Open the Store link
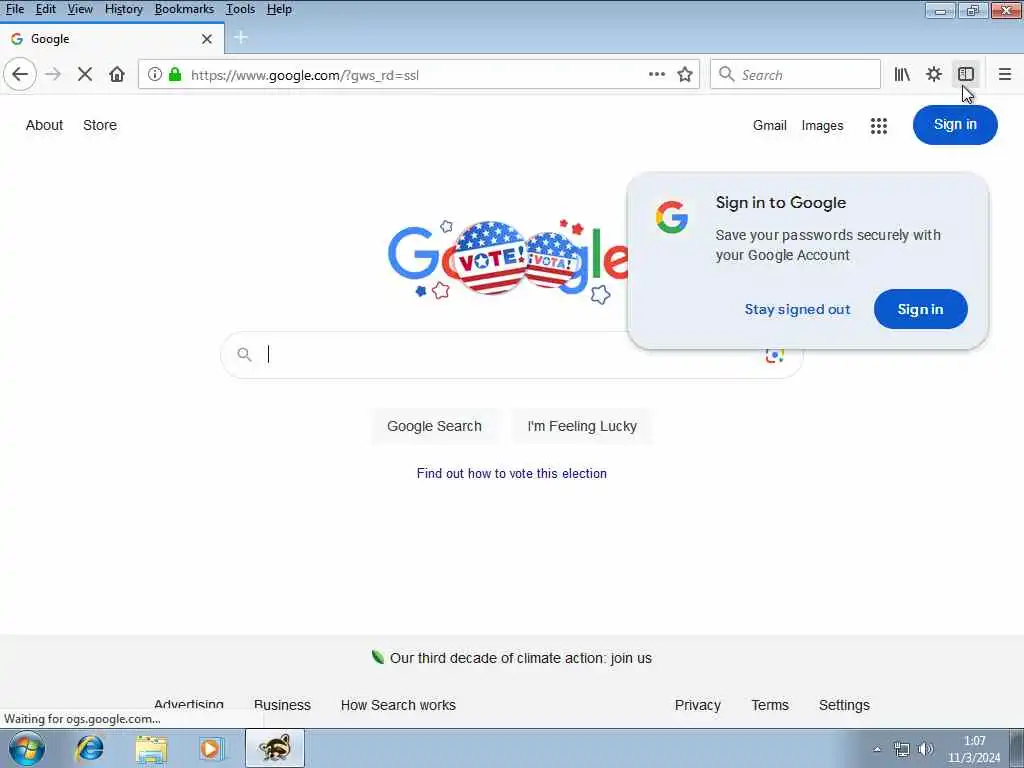 pos(100,125)
